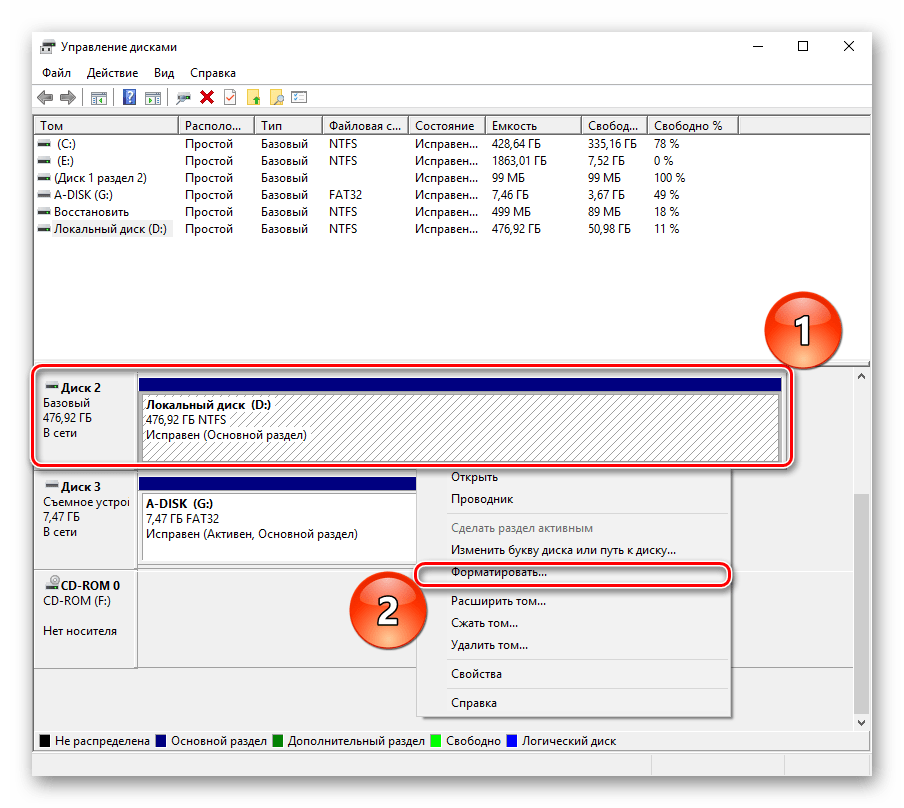
Task: Click the scroll down arrow of disk pane
Action: (861, 722)
